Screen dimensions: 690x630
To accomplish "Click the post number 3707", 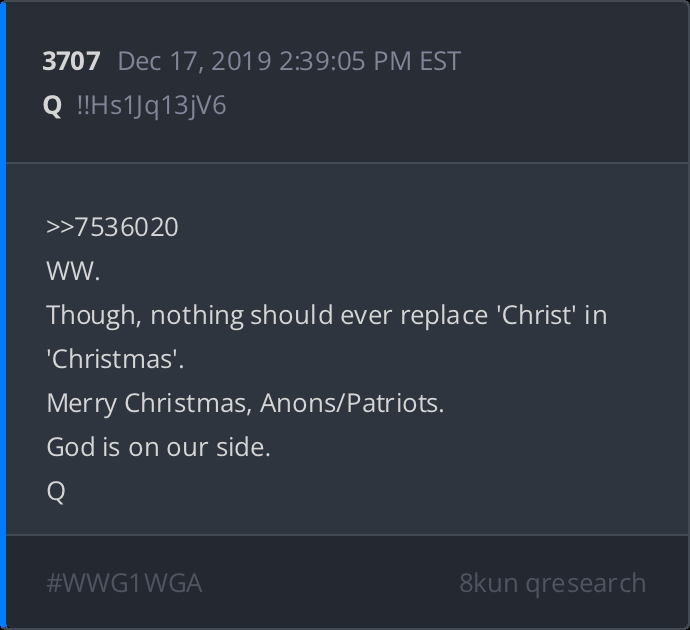I will [71, 61].
